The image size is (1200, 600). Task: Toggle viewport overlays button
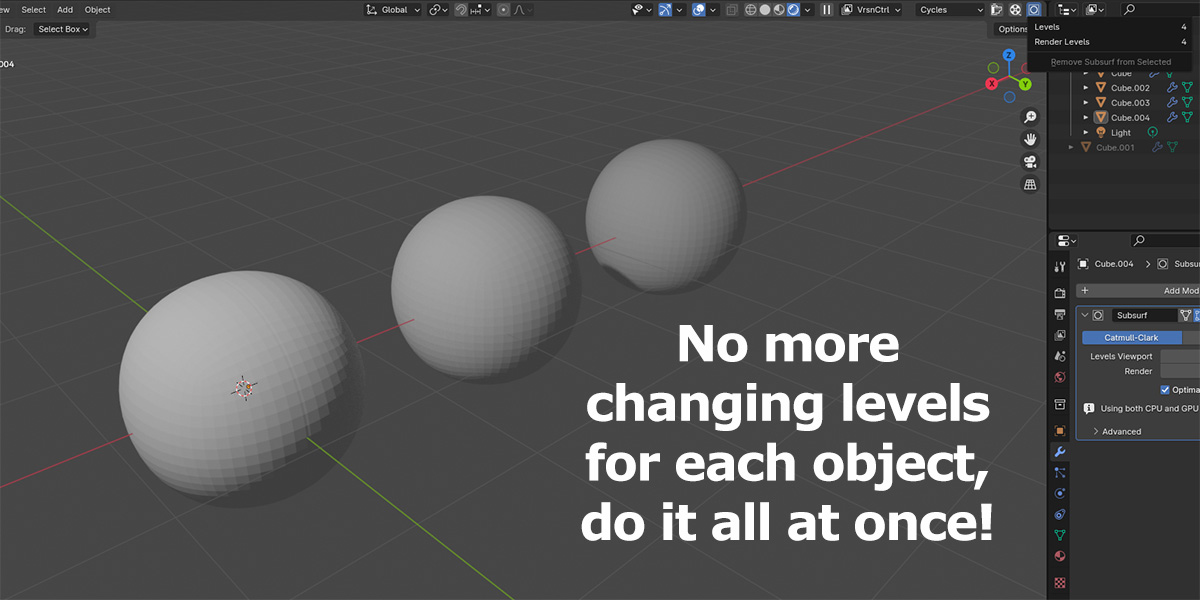(699, 10)
